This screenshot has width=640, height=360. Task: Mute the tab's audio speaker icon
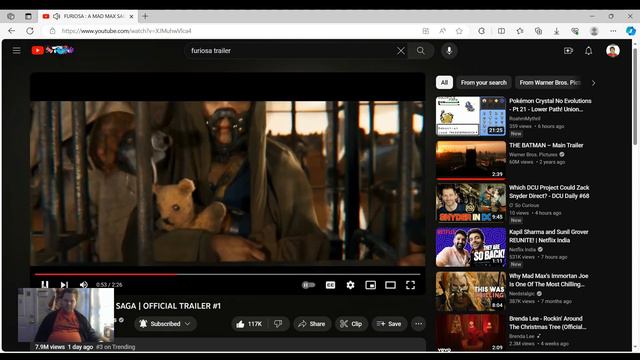click(x=56, y=16)
